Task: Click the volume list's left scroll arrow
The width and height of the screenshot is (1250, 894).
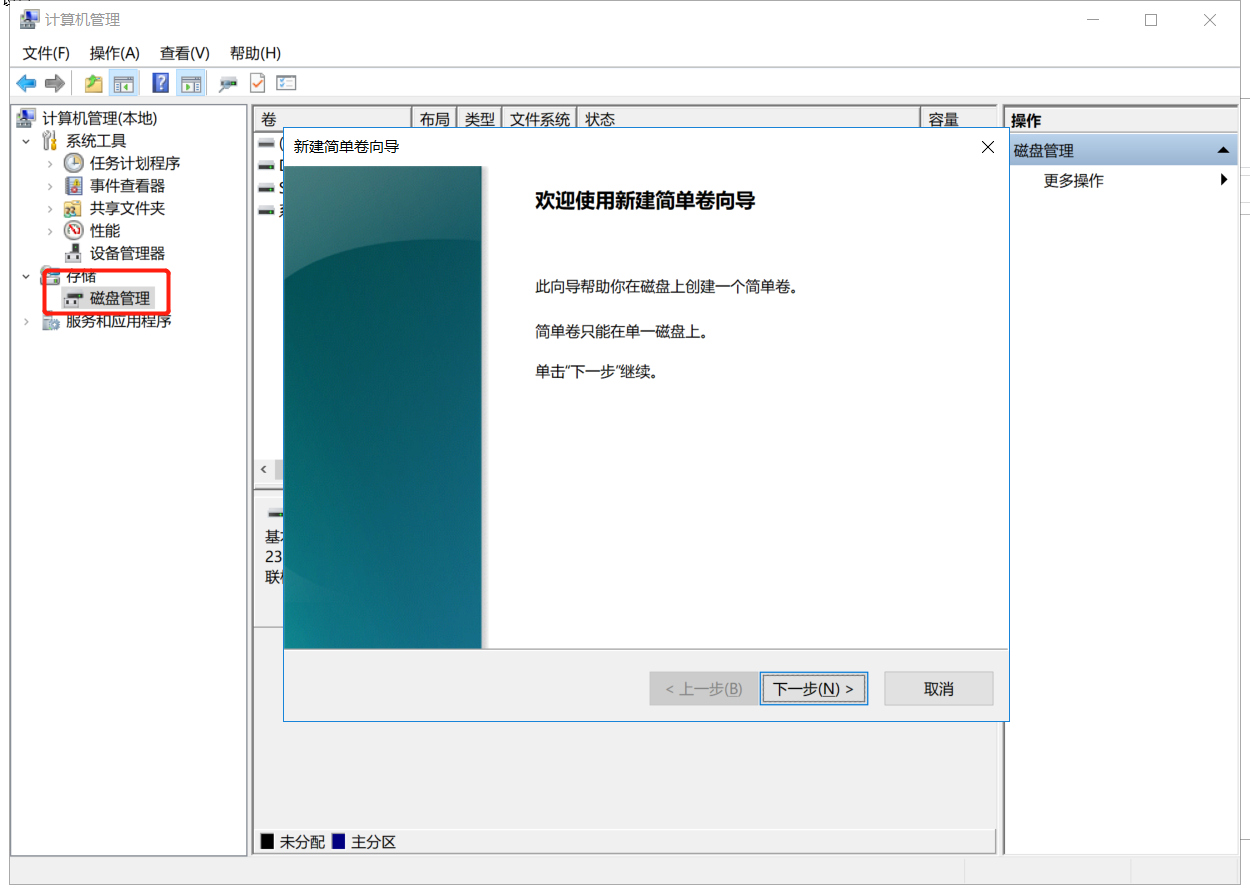Action: point(264,469)
